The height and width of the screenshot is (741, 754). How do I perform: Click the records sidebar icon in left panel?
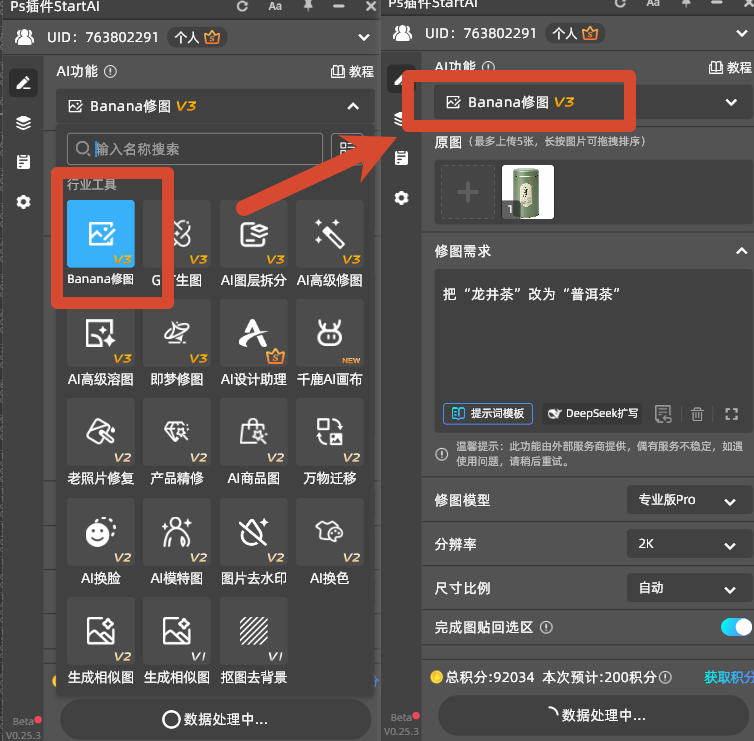(23, 162)
